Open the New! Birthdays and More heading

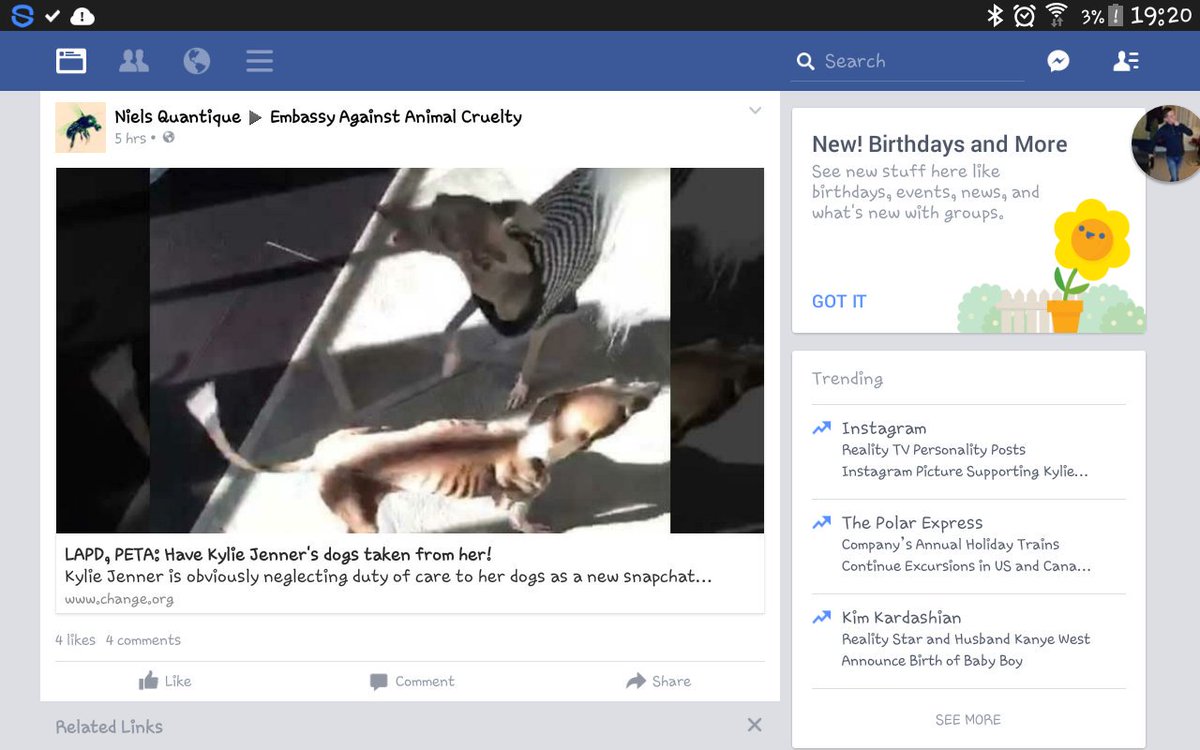[939, 144]
